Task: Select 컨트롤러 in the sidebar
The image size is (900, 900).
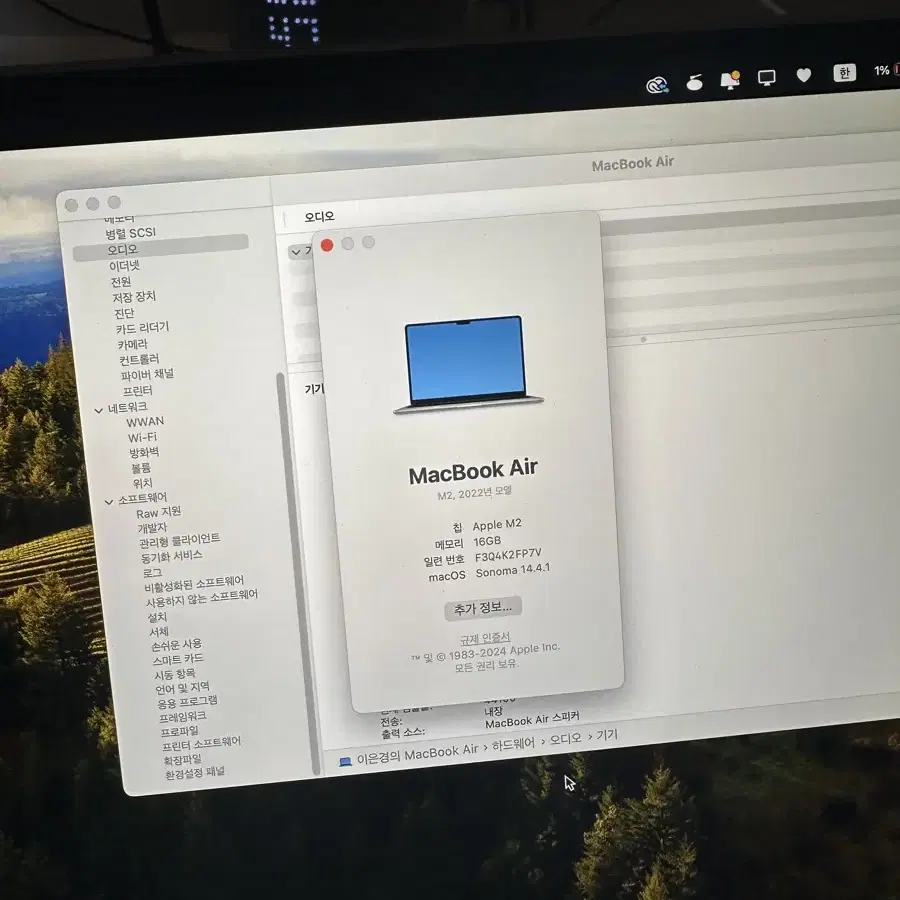Action: click(139, 359)
